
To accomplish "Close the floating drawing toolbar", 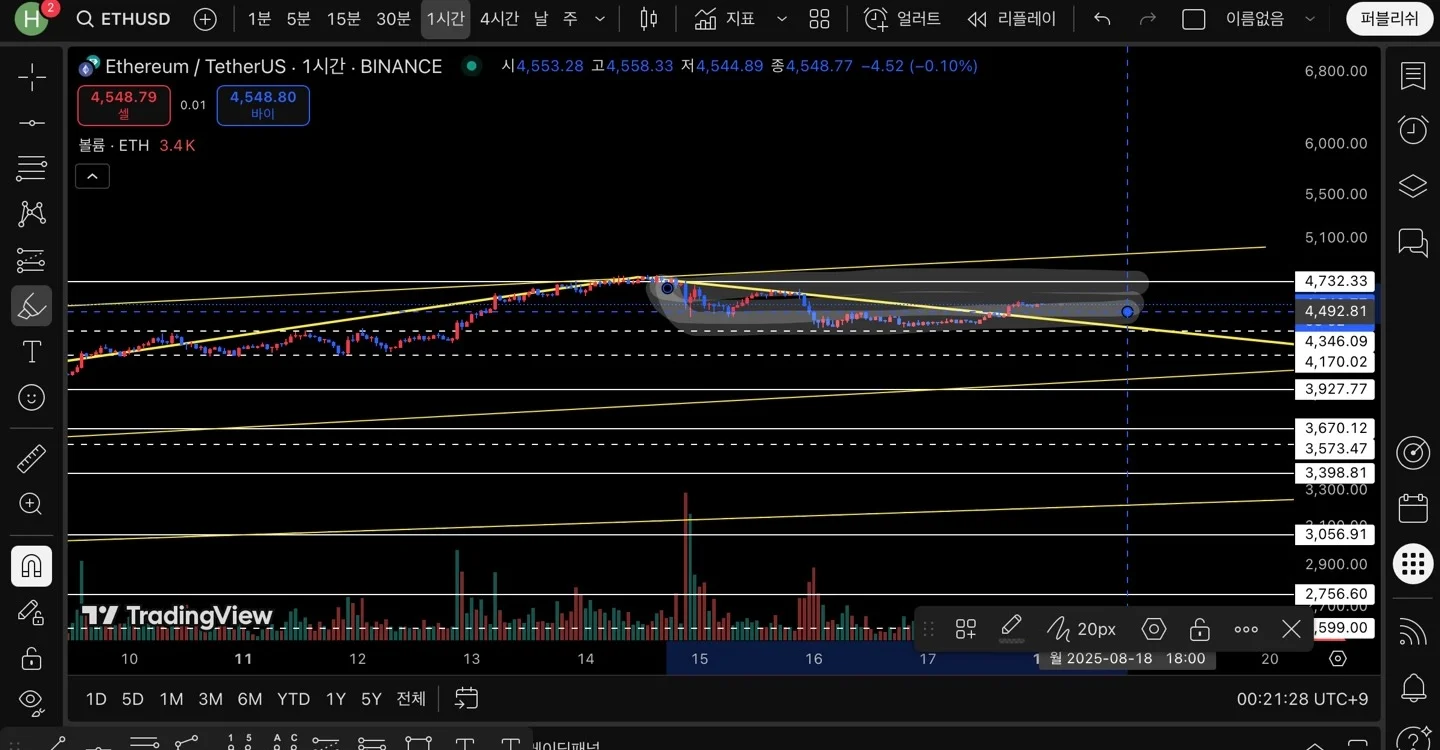I will click(1291, 629).
